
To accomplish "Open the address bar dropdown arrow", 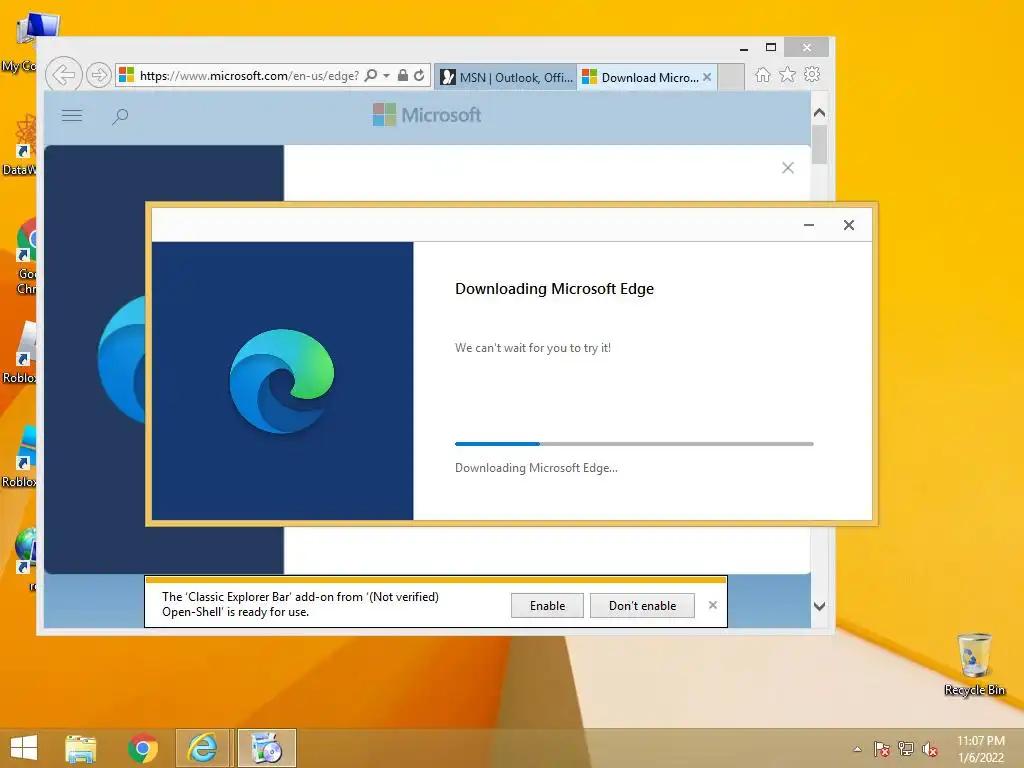I will [387, 76].
